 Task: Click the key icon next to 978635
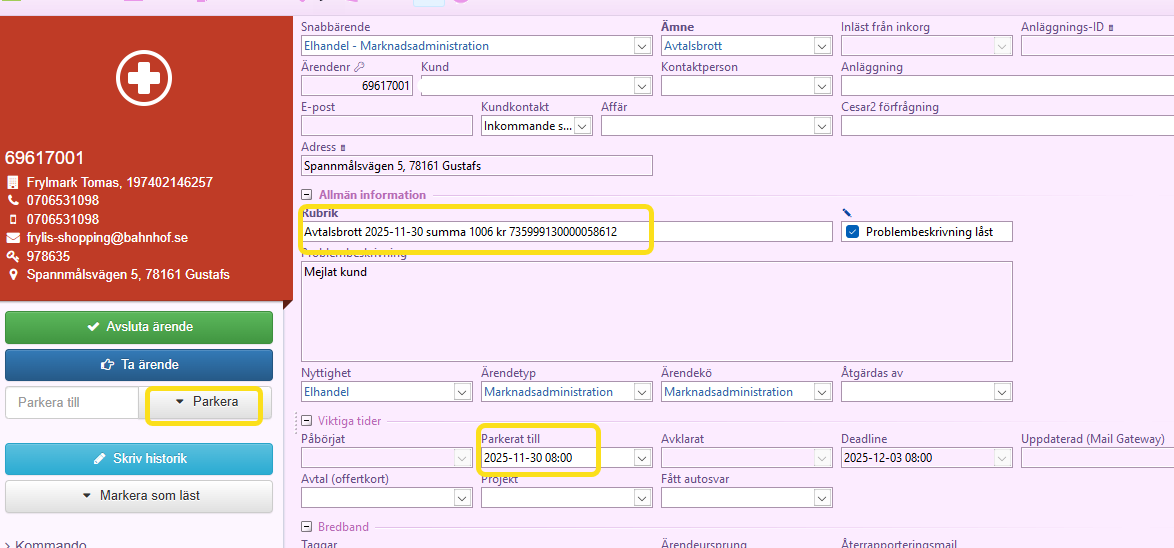[x=13, y=256]
